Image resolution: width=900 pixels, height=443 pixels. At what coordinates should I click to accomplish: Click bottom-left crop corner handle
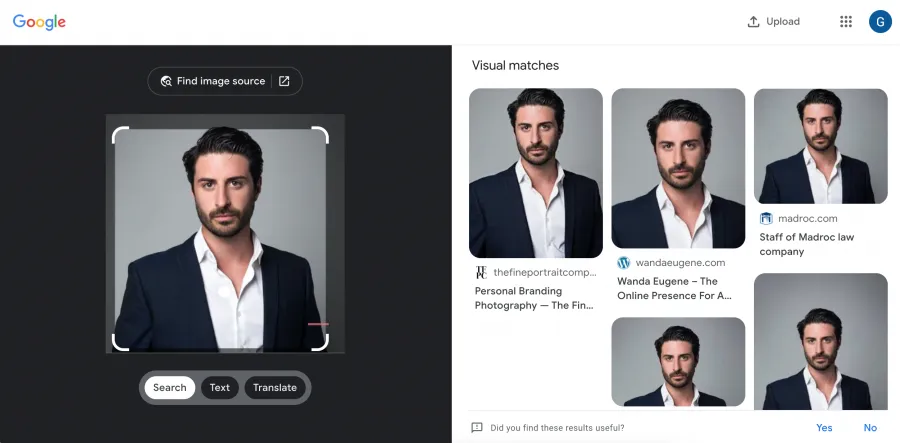pos(120,343)
